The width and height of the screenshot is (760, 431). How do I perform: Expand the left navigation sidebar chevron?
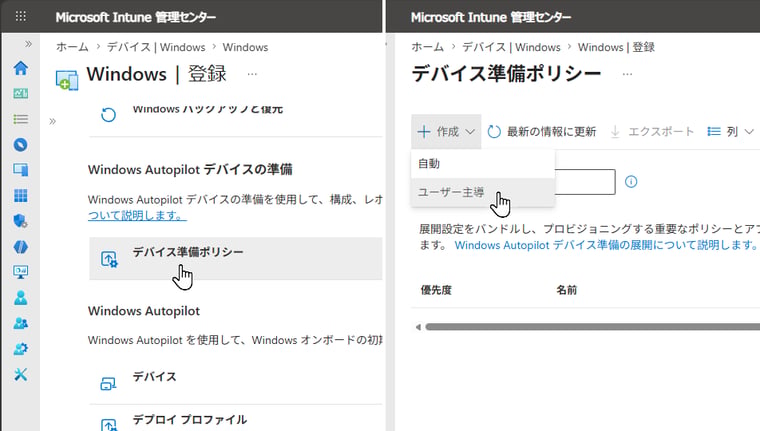tap(28, 44)
